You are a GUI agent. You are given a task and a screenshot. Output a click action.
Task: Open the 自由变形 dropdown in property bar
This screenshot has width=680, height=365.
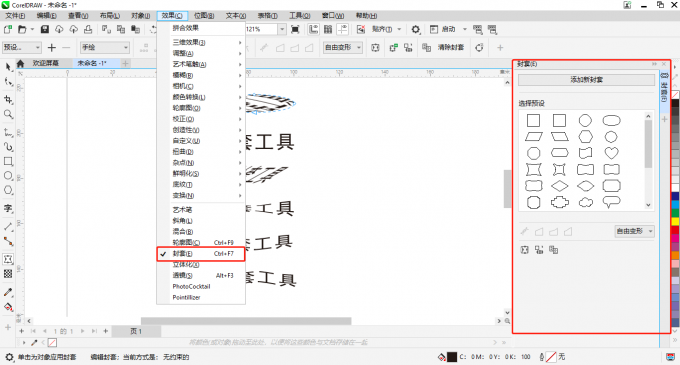(343, 48)
